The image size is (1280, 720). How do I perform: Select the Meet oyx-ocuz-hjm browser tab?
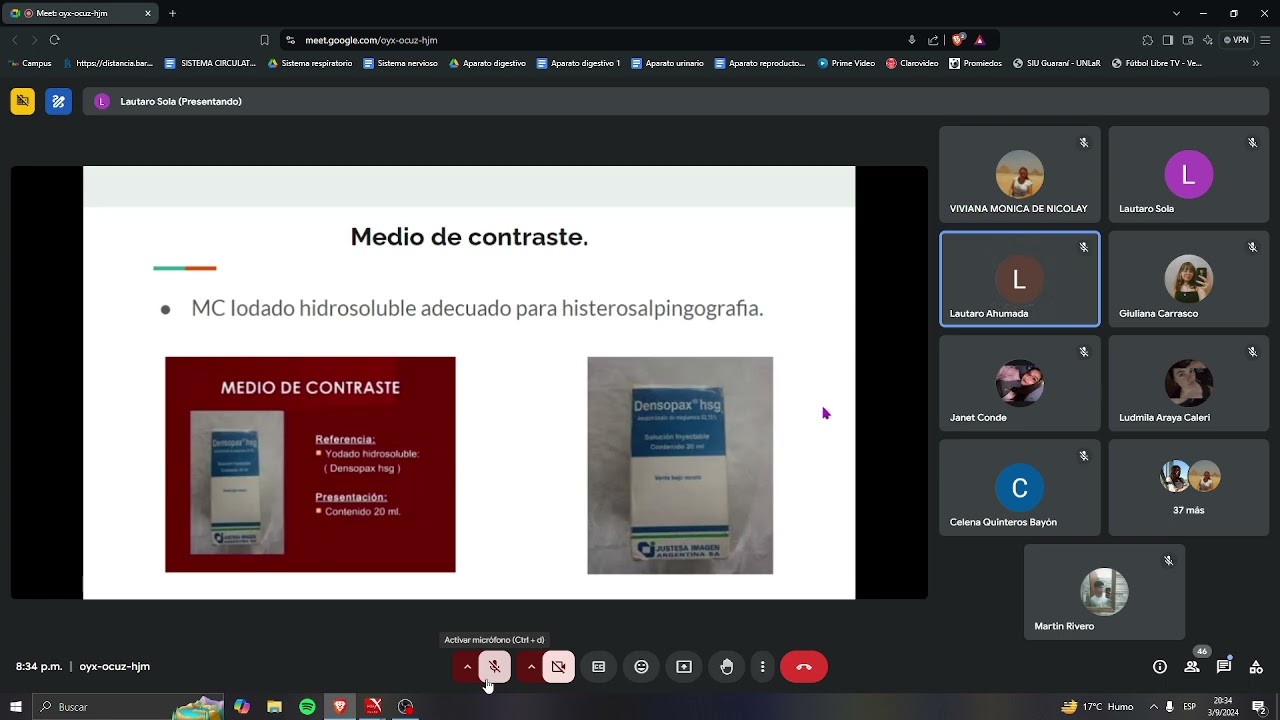point(80,14)
